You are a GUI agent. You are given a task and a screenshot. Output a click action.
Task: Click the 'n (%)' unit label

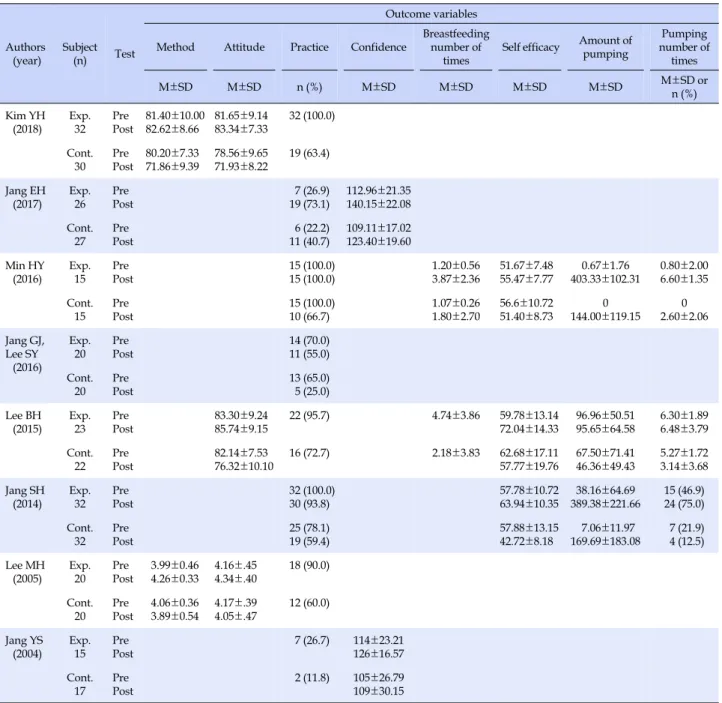(x=309, y=87)
